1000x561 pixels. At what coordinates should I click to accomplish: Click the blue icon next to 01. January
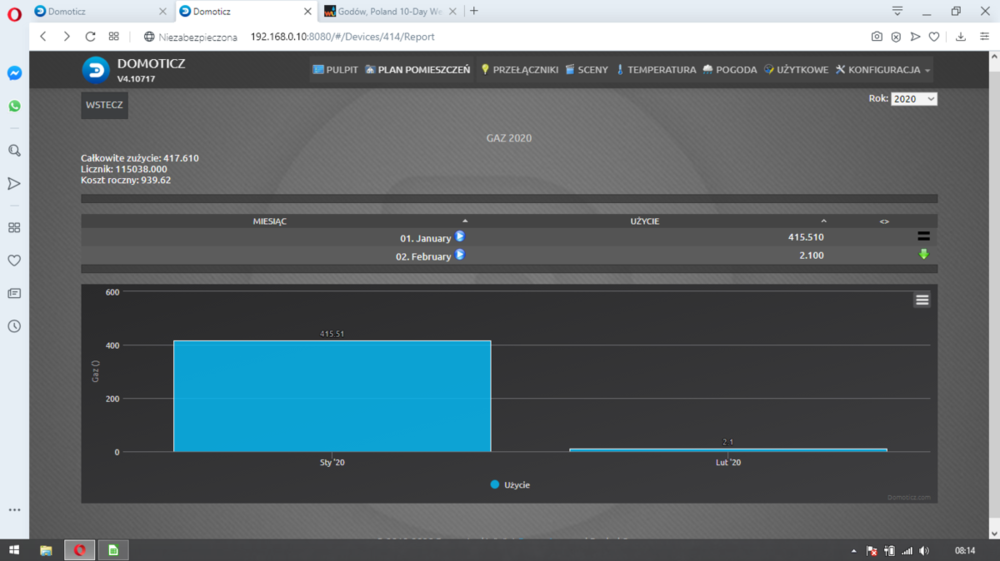(460, 237)
